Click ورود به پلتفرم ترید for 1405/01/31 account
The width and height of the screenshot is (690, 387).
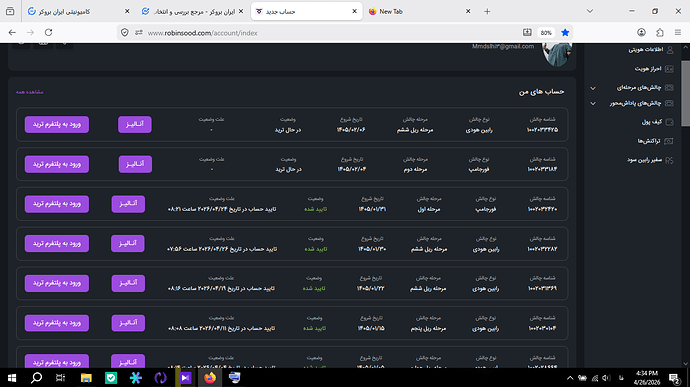57,204
